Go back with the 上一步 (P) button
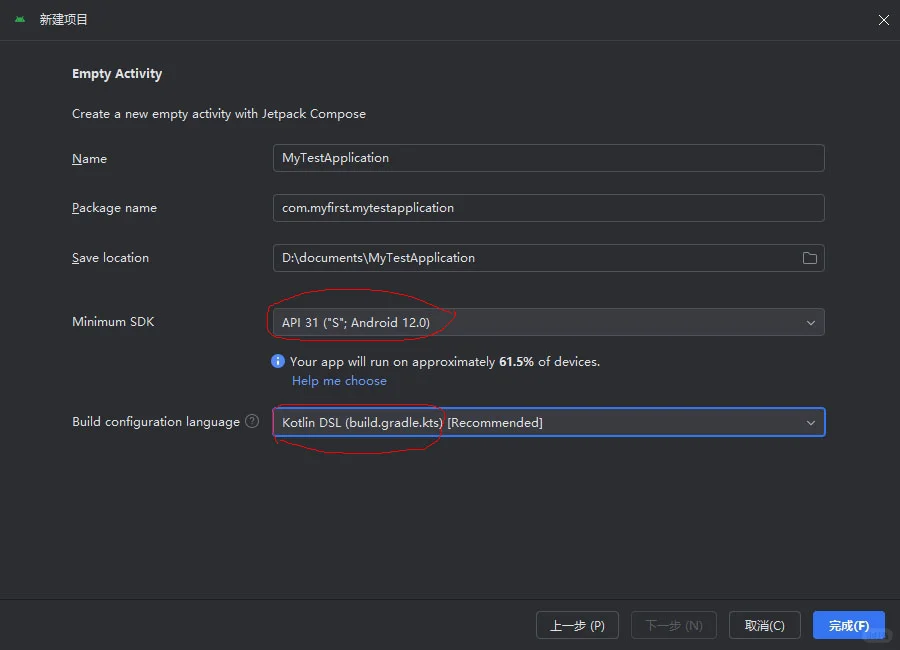 [x=577, y=626]
